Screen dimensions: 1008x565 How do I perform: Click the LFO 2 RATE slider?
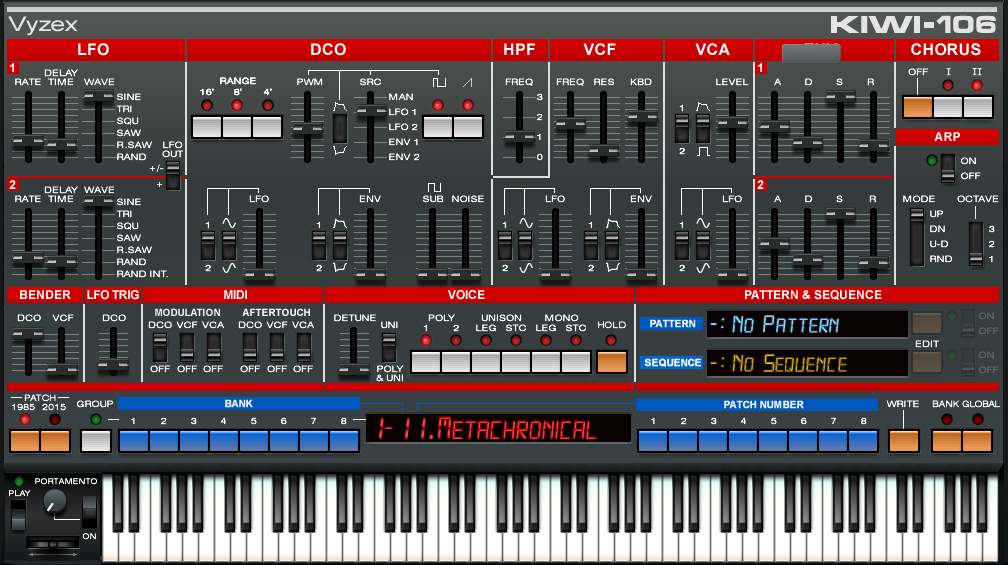pos(28,244)
